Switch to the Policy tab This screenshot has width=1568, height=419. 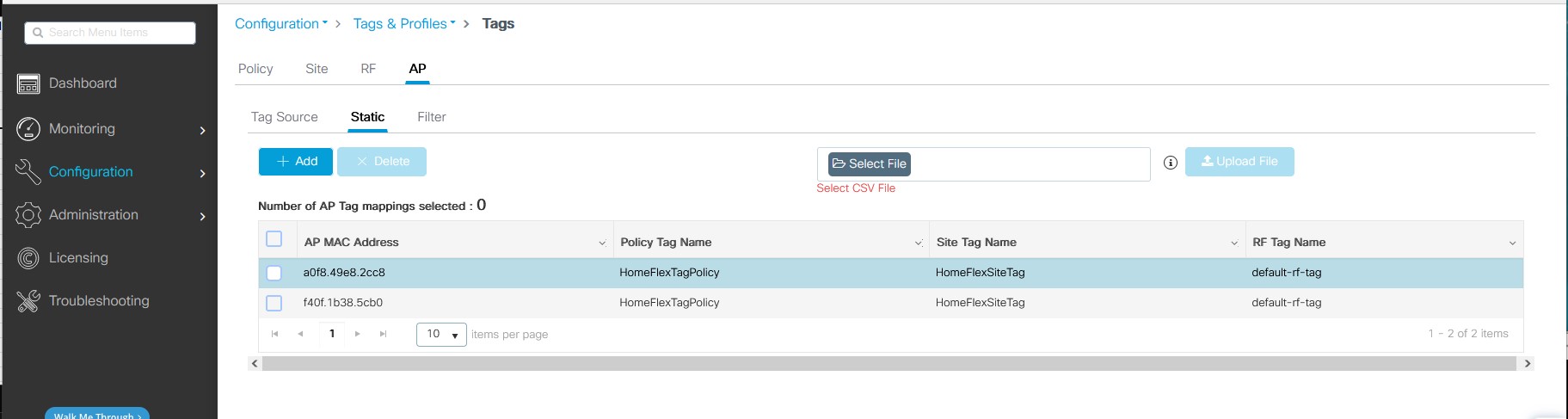point(255,69)
